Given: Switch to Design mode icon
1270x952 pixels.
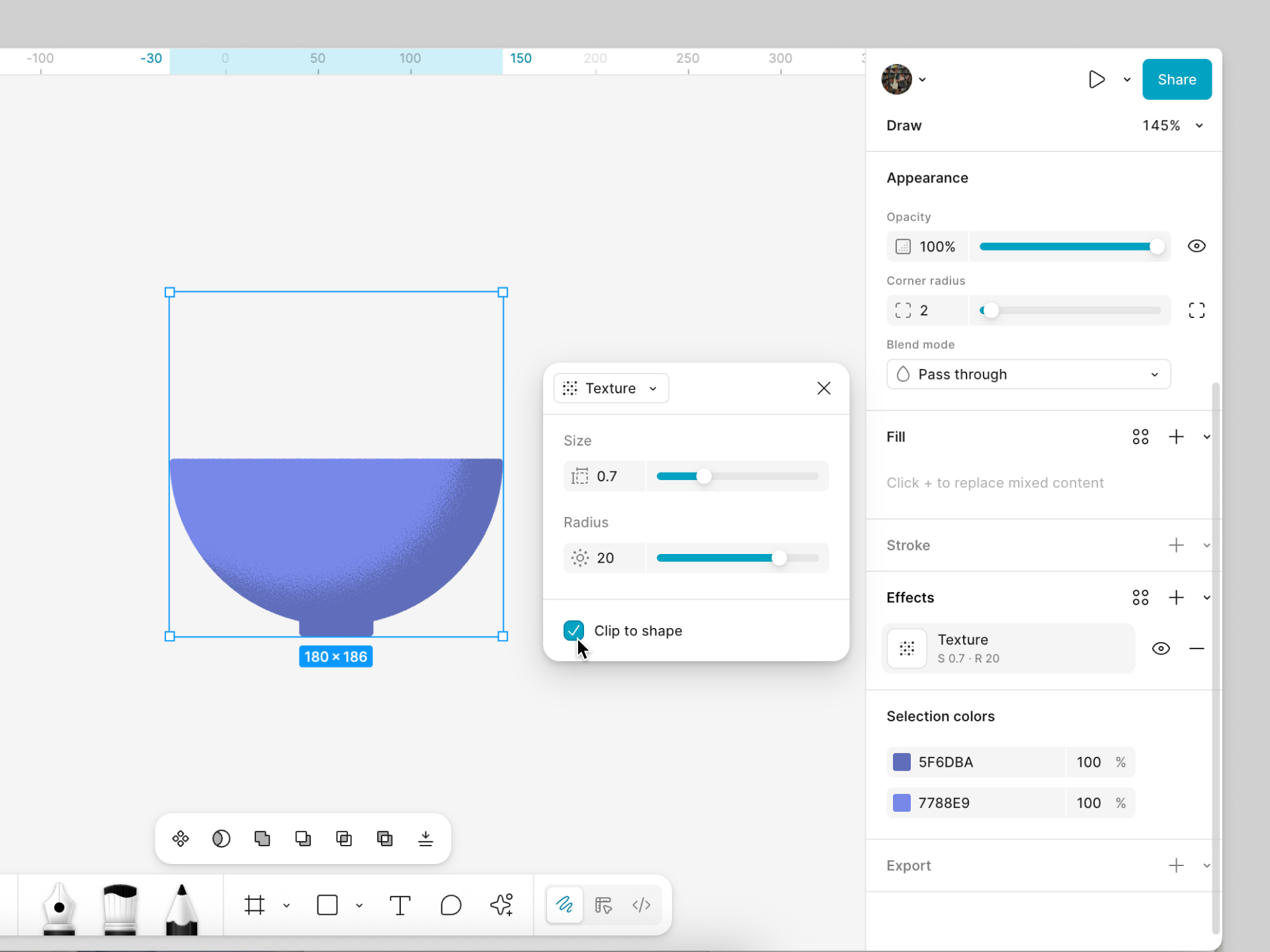Looking at the screenshot, I should pyautogui.click(x=603, y=905).
